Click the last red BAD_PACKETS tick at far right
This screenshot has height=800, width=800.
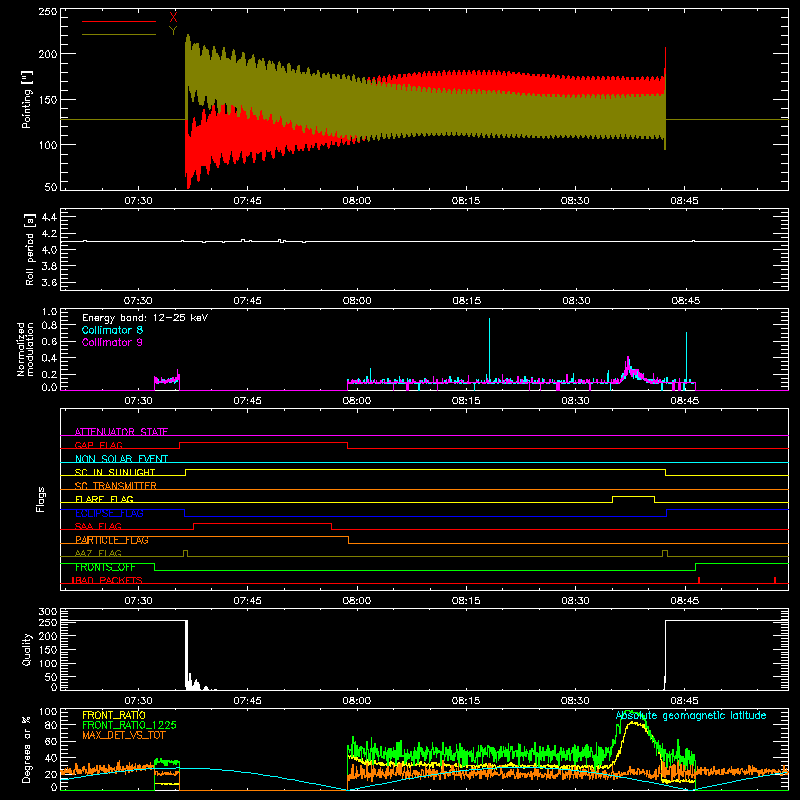774,580
